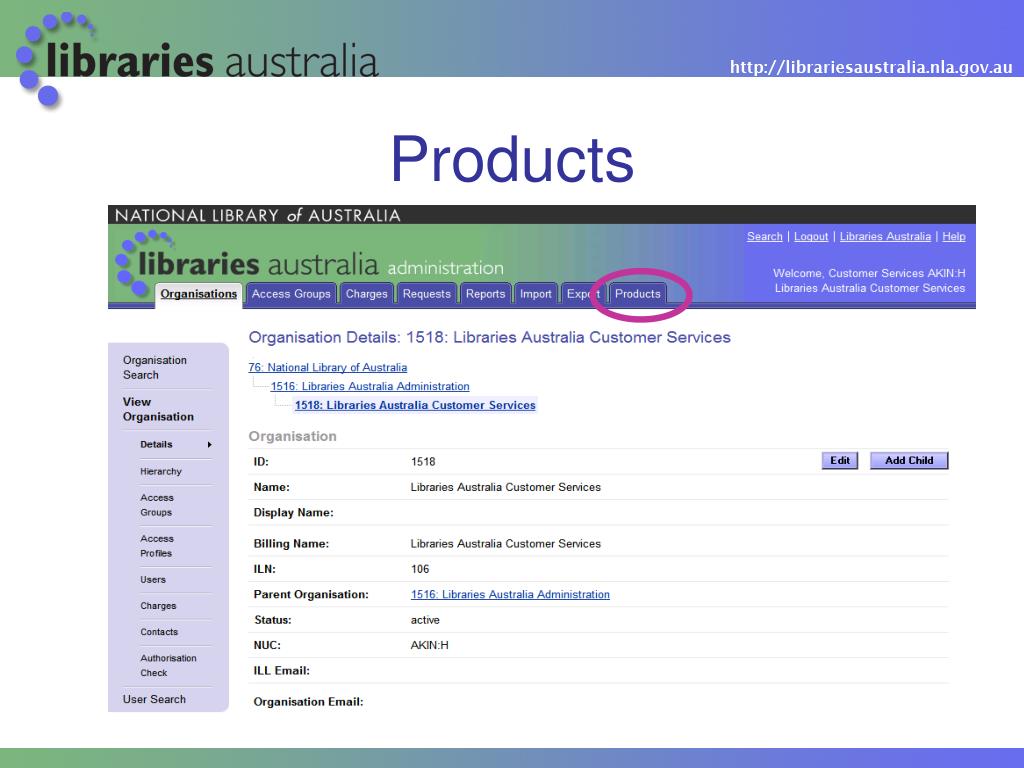
Task: Click the Organisation Details page heading
Action: [490, 338]
